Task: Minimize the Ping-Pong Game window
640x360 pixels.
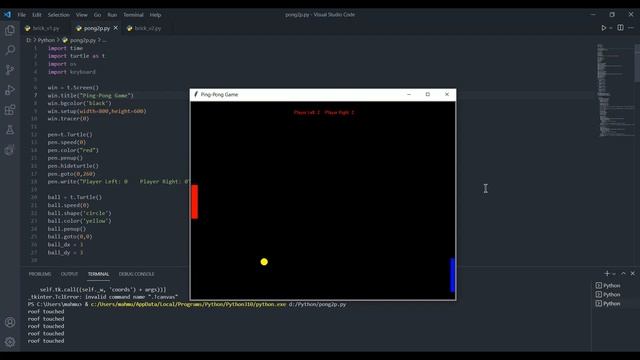Action: [x=409, y=94]
